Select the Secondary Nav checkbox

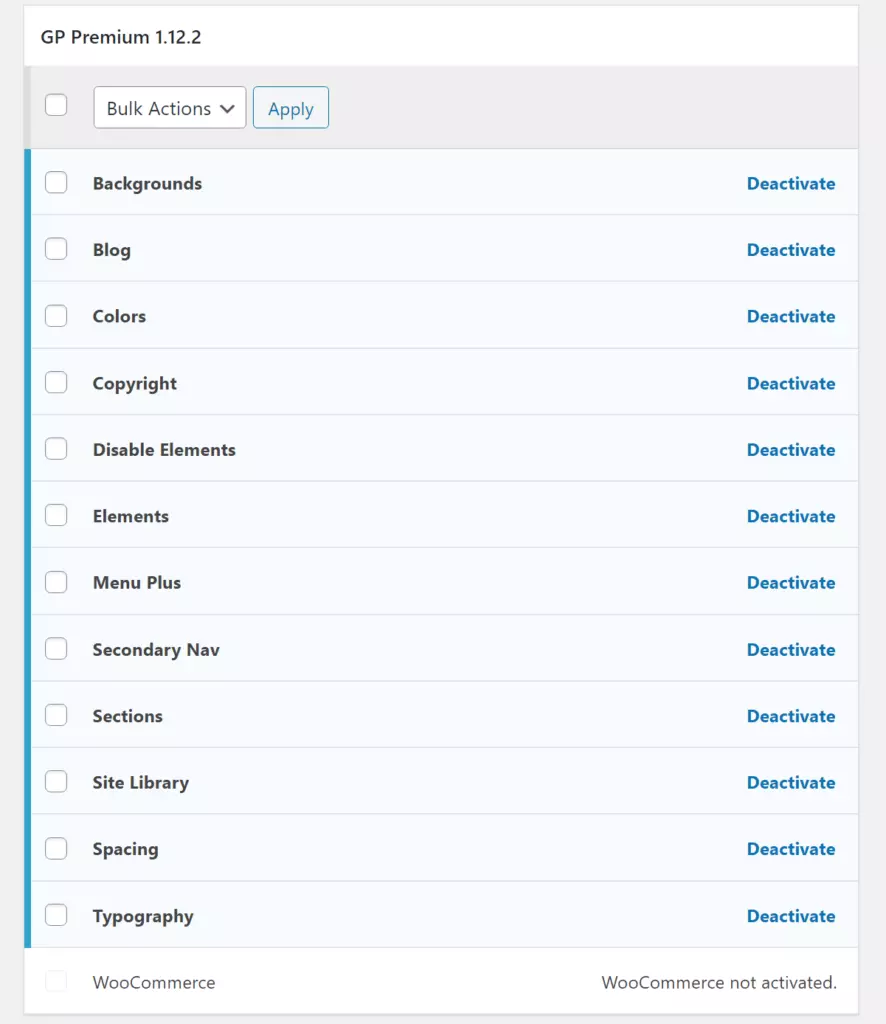[x=56, y=648]
